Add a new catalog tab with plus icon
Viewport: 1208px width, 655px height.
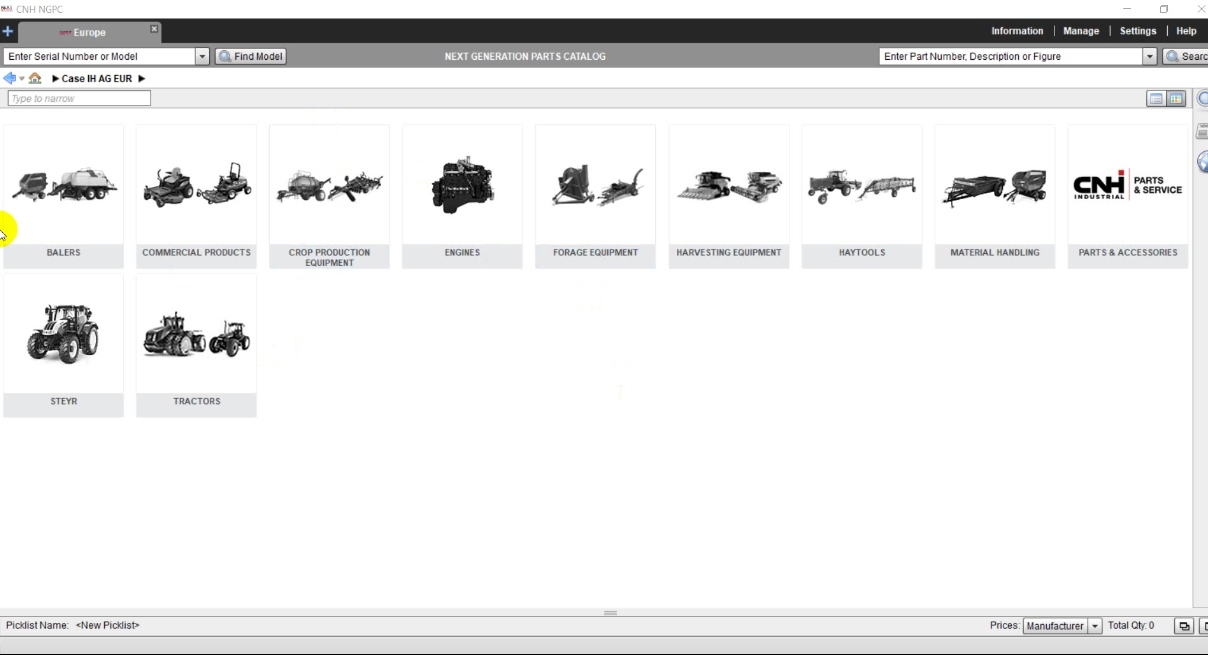[7, 31]
